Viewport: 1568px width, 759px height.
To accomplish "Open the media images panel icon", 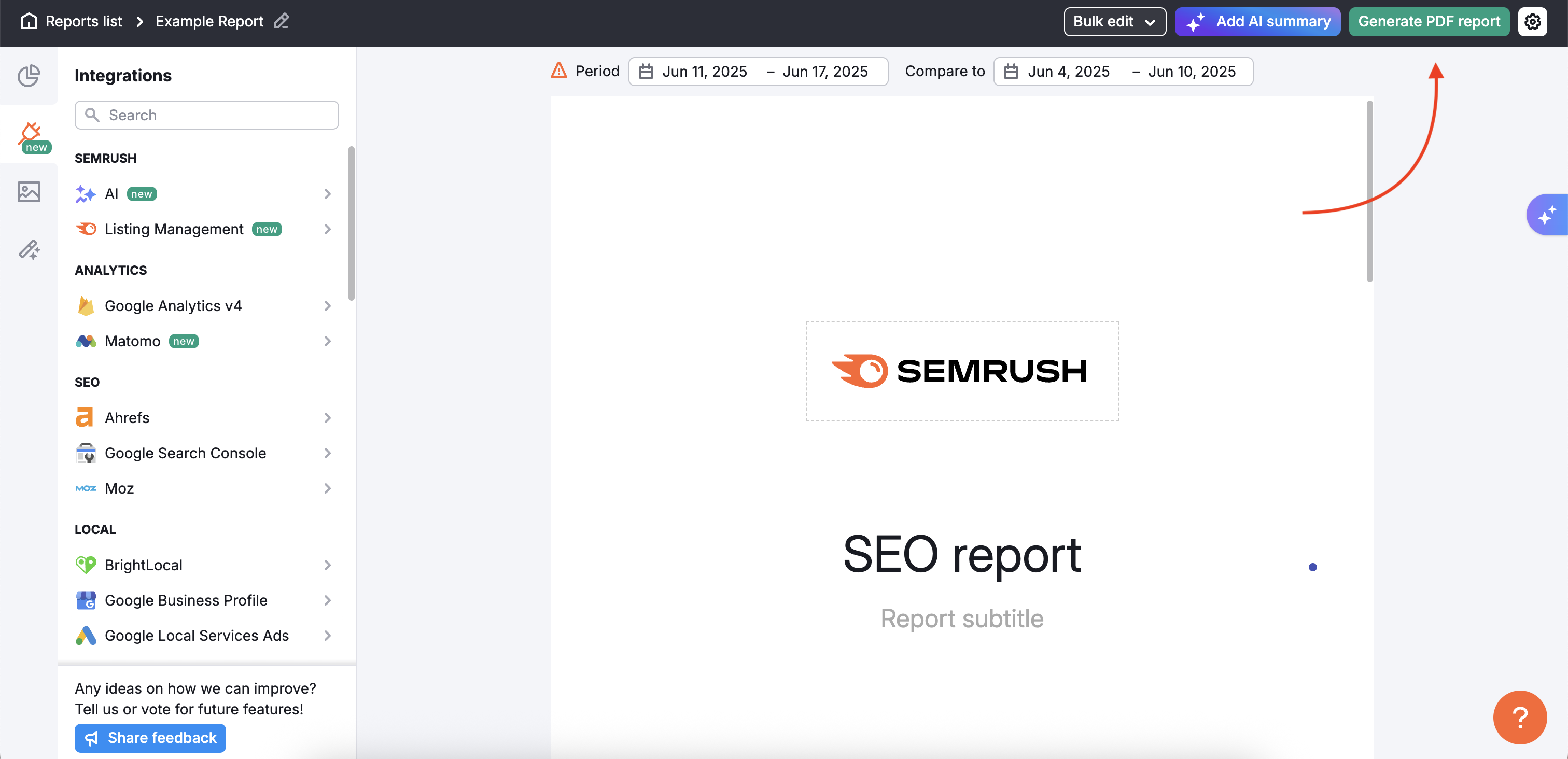I will coord(29,192).
